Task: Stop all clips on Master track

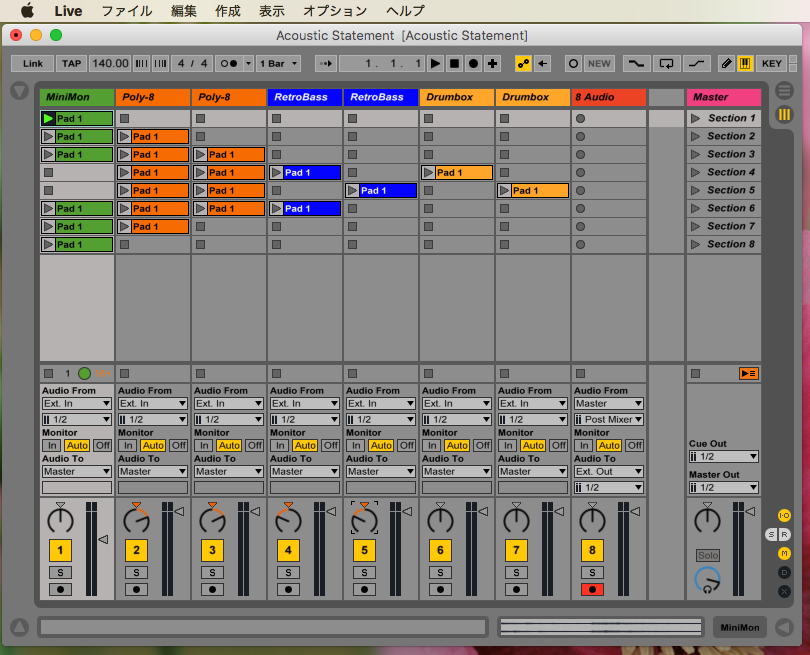Action: pyautogui.click(x=695, y=373)
